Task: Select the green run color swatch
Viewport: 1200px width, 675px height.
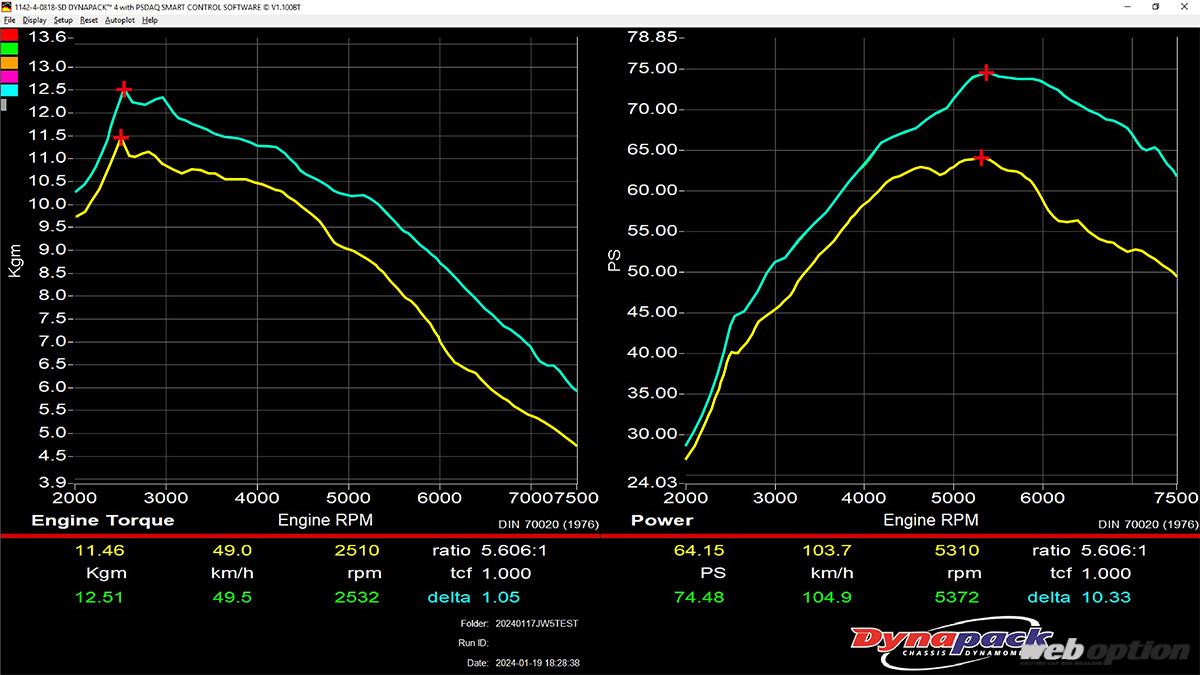Action: coord(9,49)
